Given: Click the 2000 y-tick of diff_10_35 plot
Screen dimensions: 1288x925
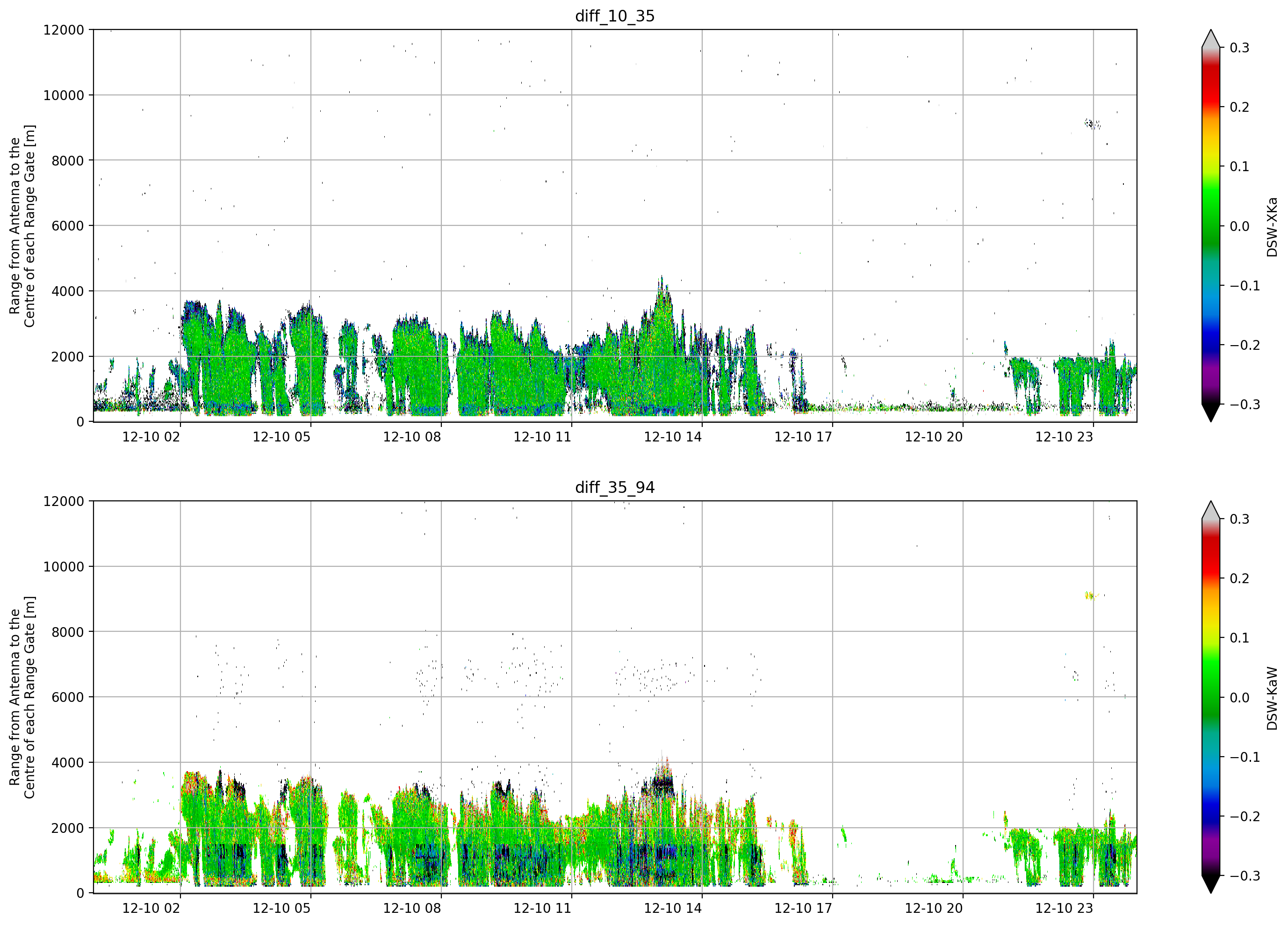Looking at the screenshot, I should tap(68, 357).
